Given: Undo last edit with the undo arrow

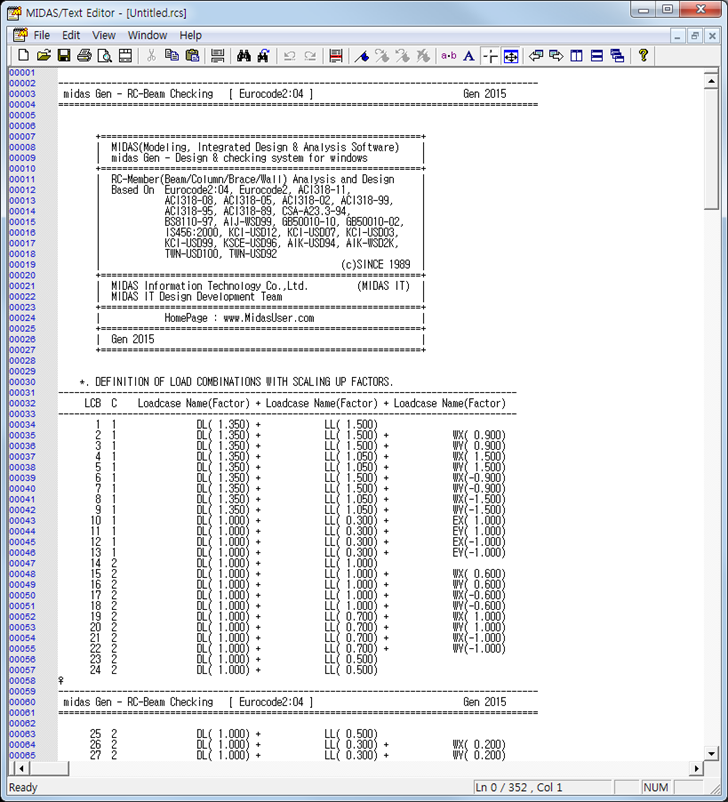Looking at the screenshot, I should tap(290, 56).
